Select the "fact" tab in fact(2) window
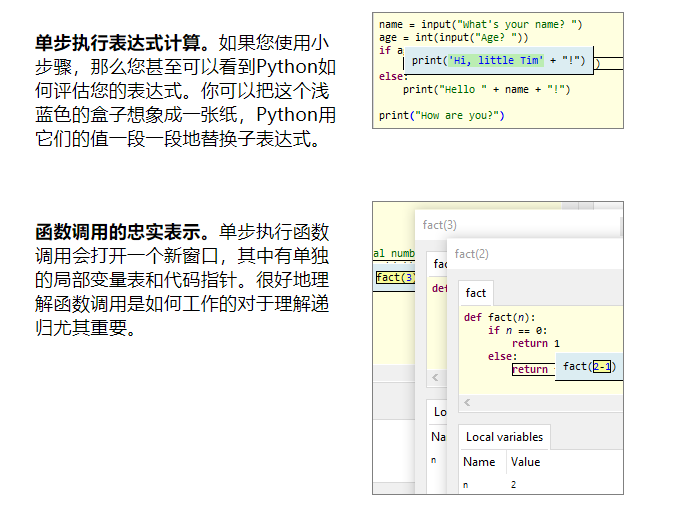688x514 pixels. click(476, 293)
